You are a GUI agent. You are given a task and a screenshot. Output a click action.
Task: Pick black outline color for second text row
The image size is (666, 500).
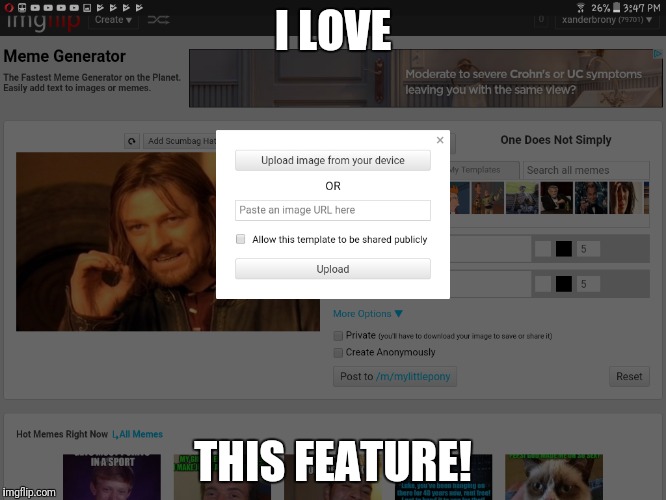pyautogui.click(x=564, y=284)
